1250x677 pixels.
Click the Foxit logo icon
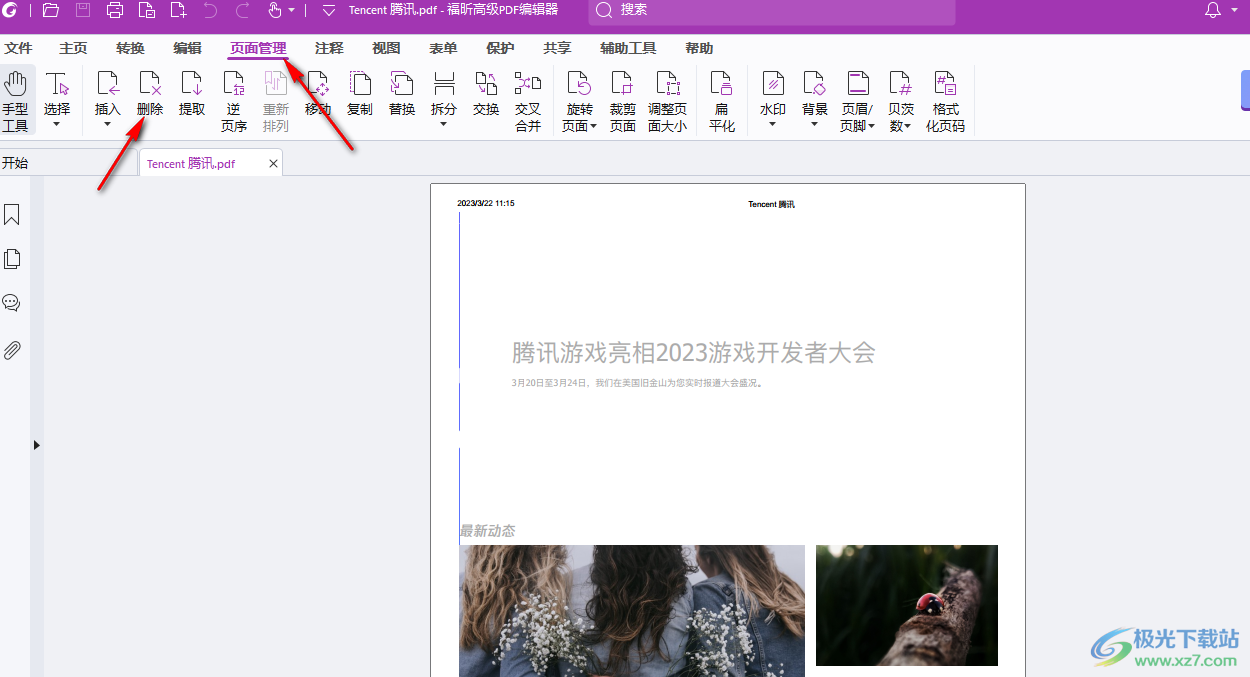11,10
